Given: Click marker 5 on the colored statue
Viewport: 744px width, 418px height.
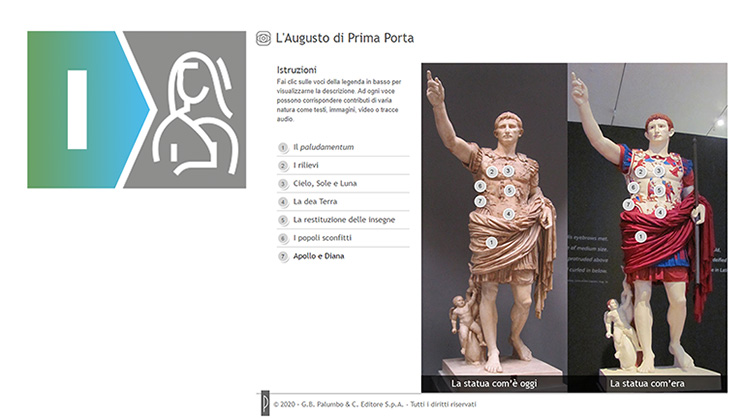Looking at the screenshot, I should [x=659, y=191].
